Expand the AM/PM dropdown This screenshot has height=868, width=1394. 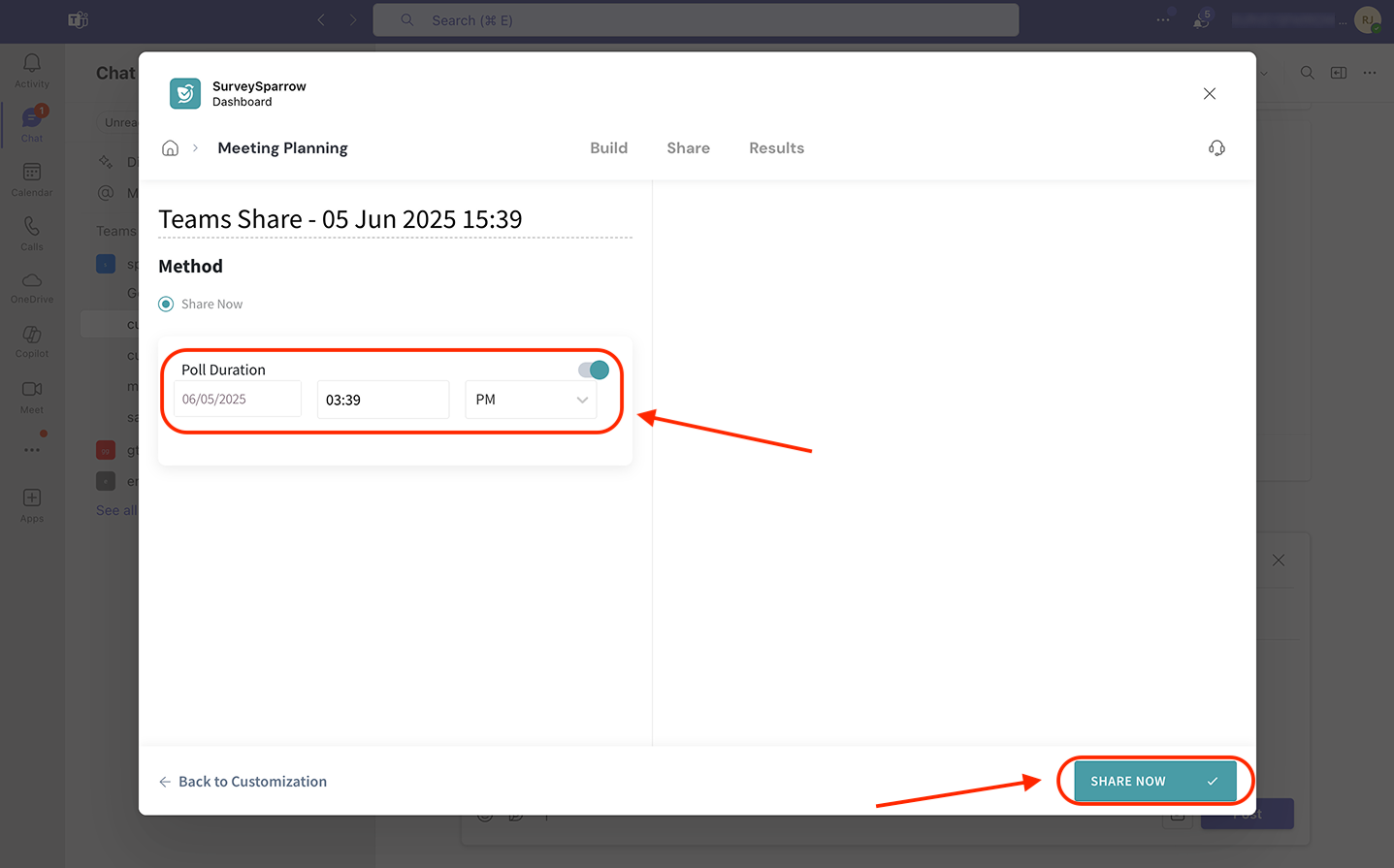(531, 400)
